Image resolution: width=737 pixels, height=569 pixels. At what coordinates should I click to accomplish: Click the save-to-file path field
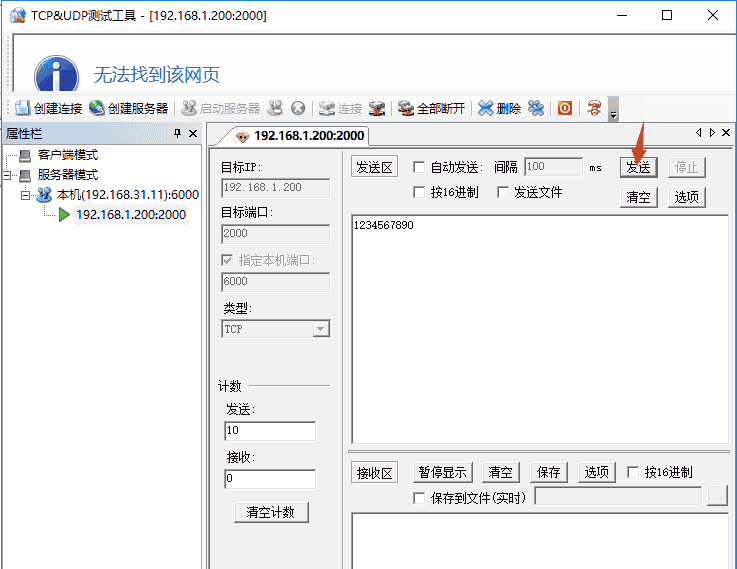(618, 496)
